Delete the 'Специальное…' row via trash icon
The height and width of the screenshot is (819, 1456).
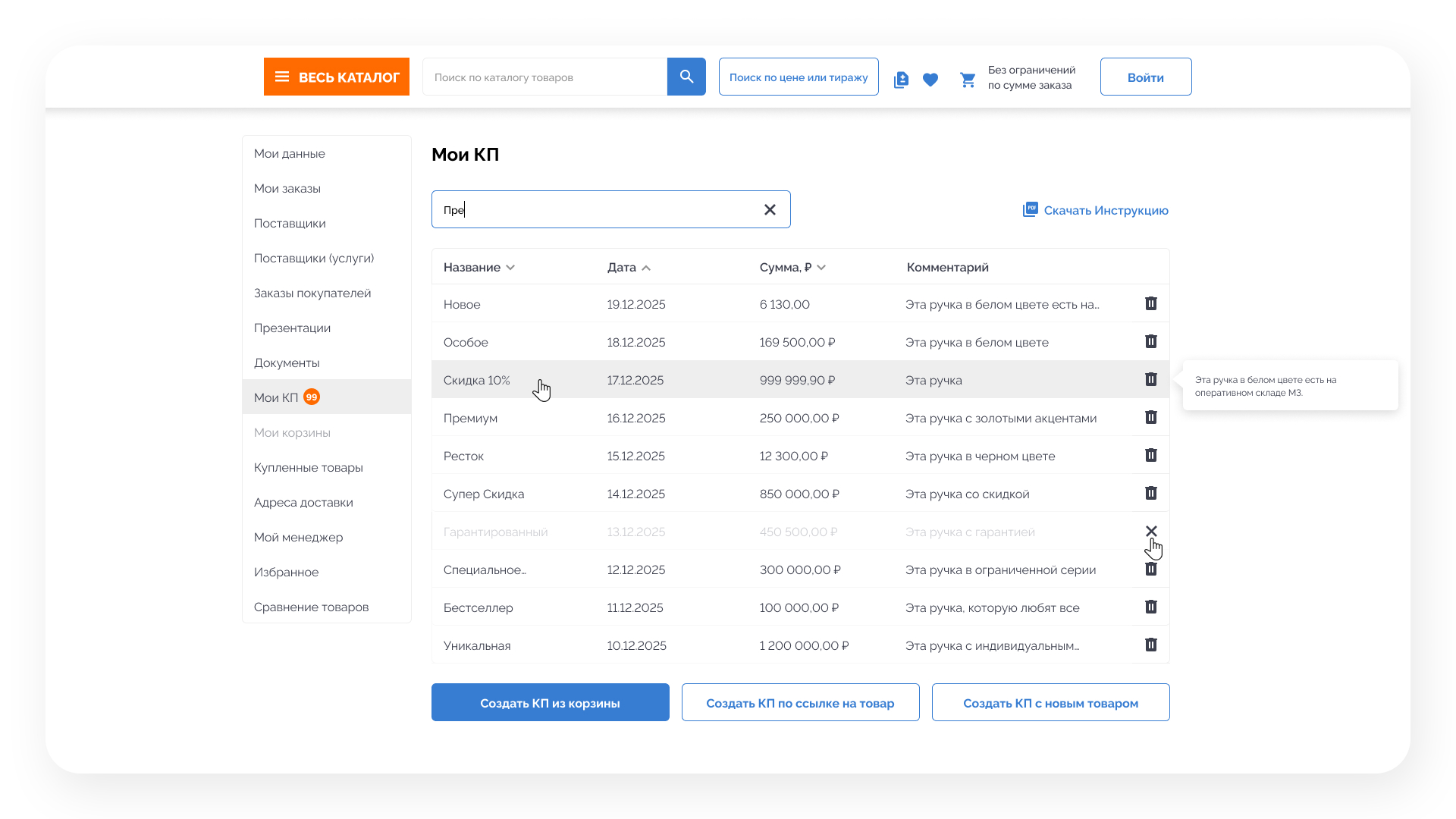tap(1150, 569)
